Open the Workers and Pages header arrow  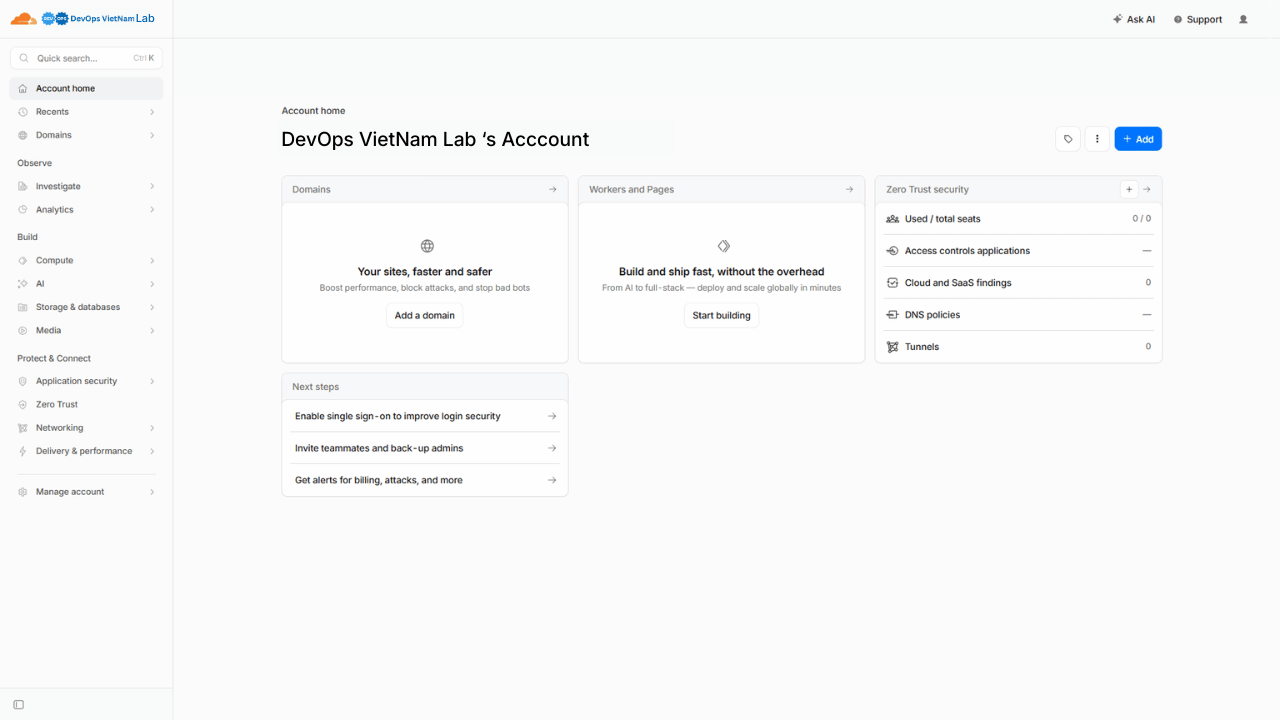849,189
